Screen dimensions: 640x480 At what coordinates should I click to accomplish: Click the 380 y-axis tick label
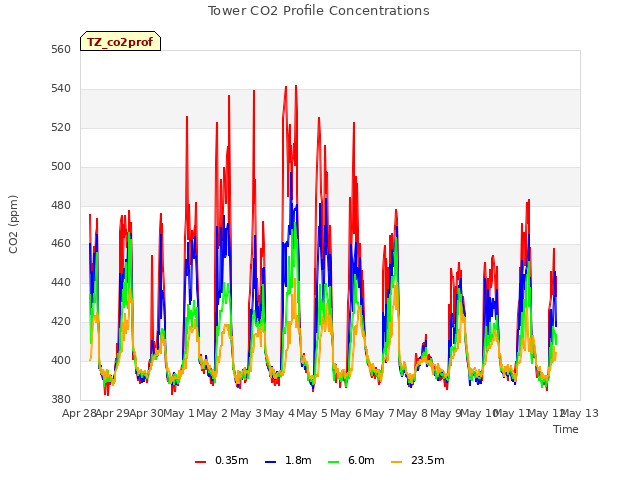click(x=61, y=399)
